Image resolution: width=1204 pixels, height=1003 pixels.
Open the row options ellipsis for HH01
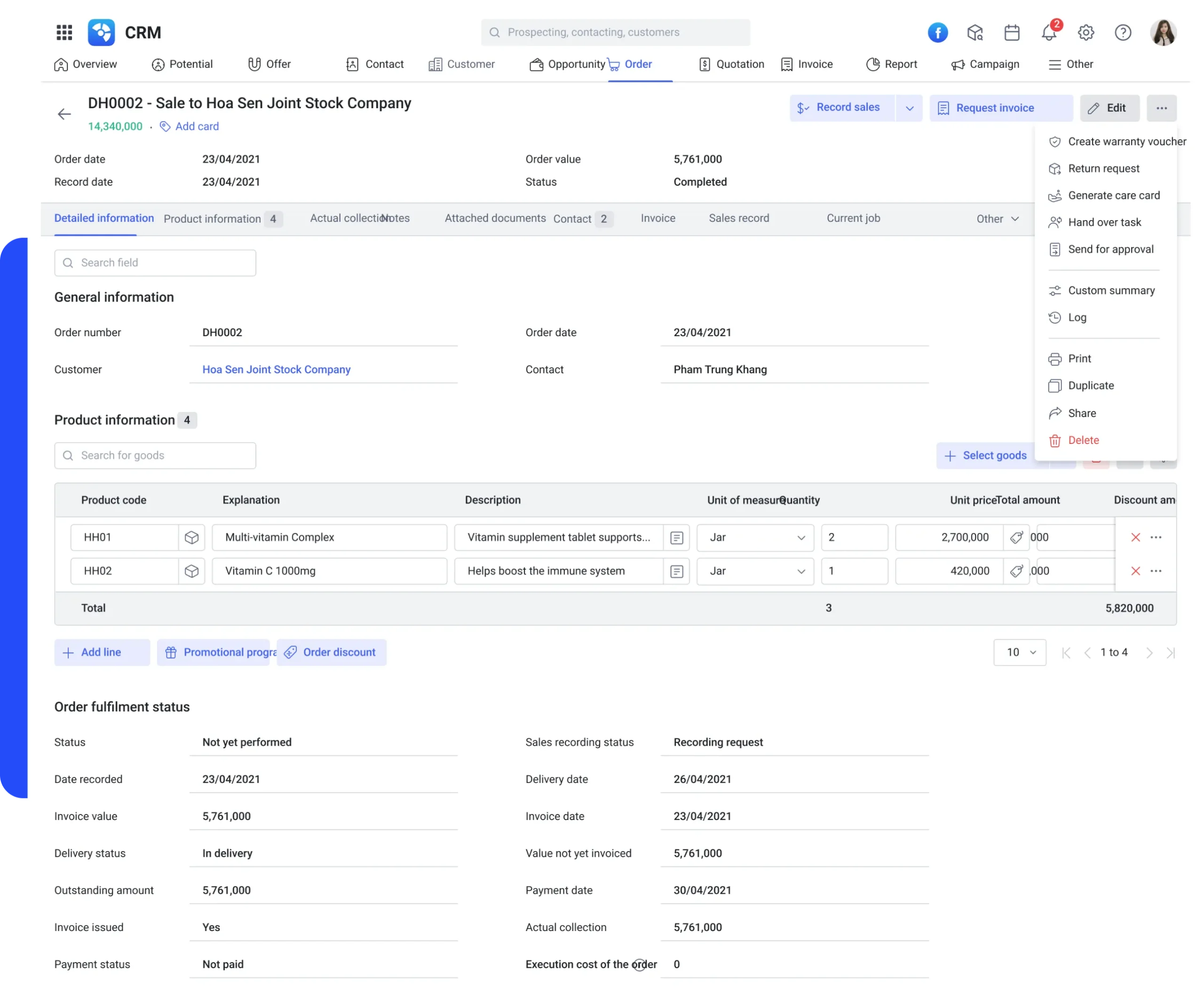click(x=1156, y=537)
